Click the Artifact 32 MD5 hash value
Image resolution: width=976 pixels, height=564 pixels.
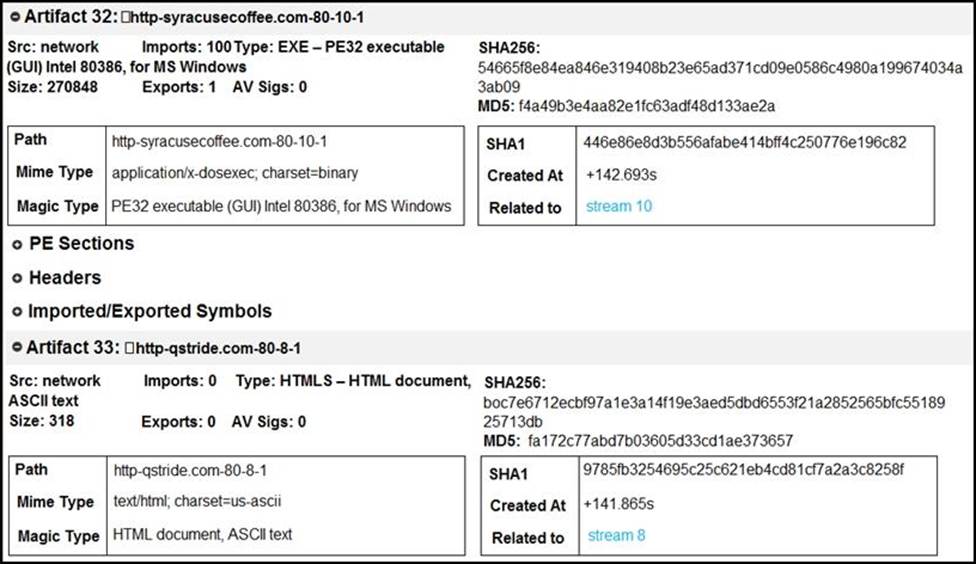click(647, 106)
